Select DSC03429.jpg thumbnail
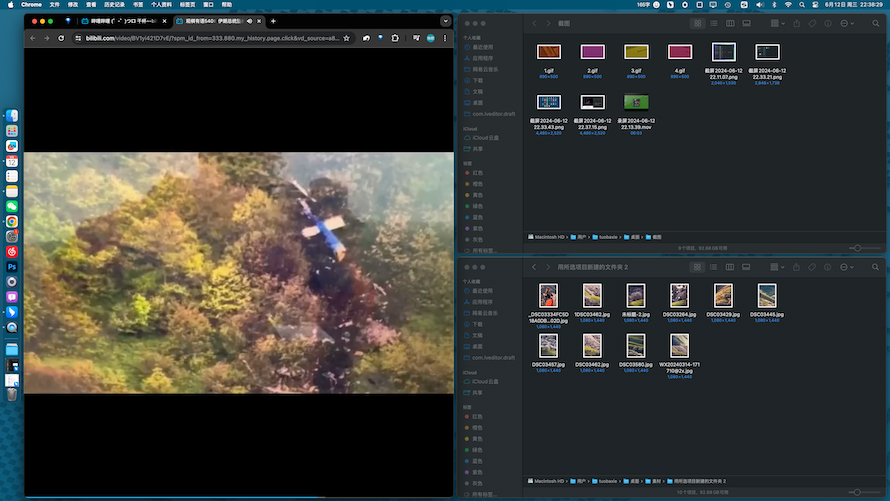The width and height of the screenshot is (890, 501). [723, 296]
